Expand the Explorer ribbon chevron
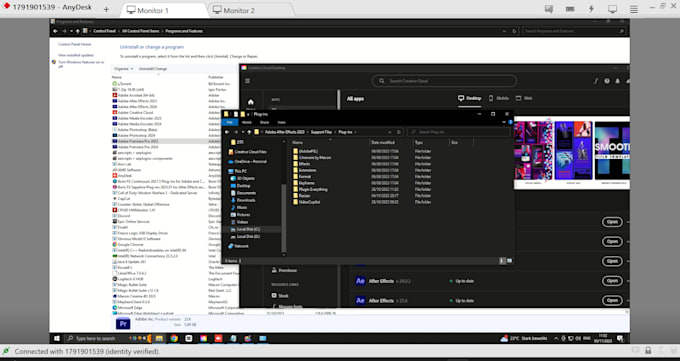The height and width of the screenshot is (361, 680). 503,122
